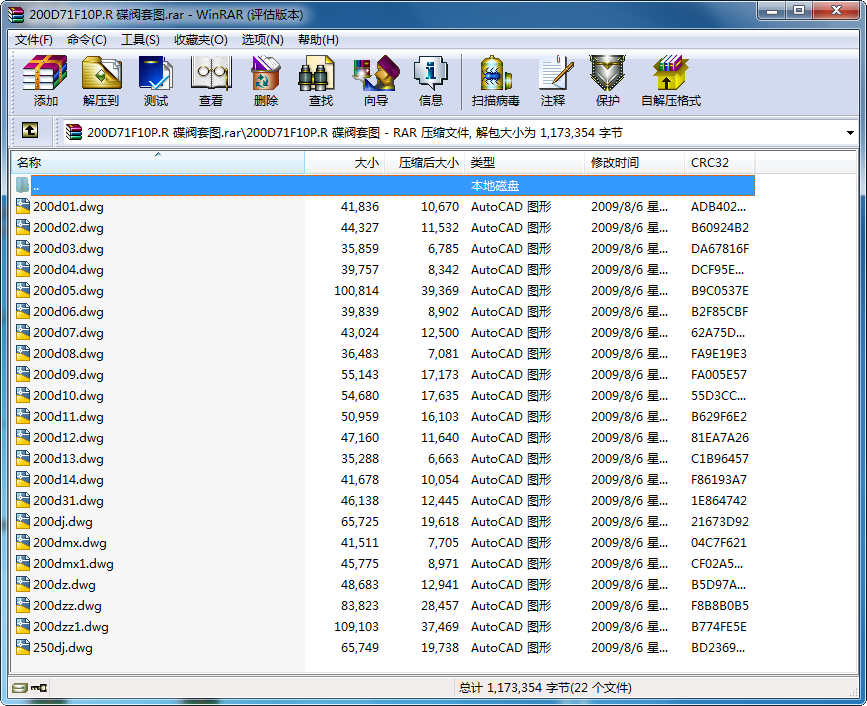The image size is (867, 706).
Task: Open the Wizard (向导) tool
Action: click(x=376, y=81)
